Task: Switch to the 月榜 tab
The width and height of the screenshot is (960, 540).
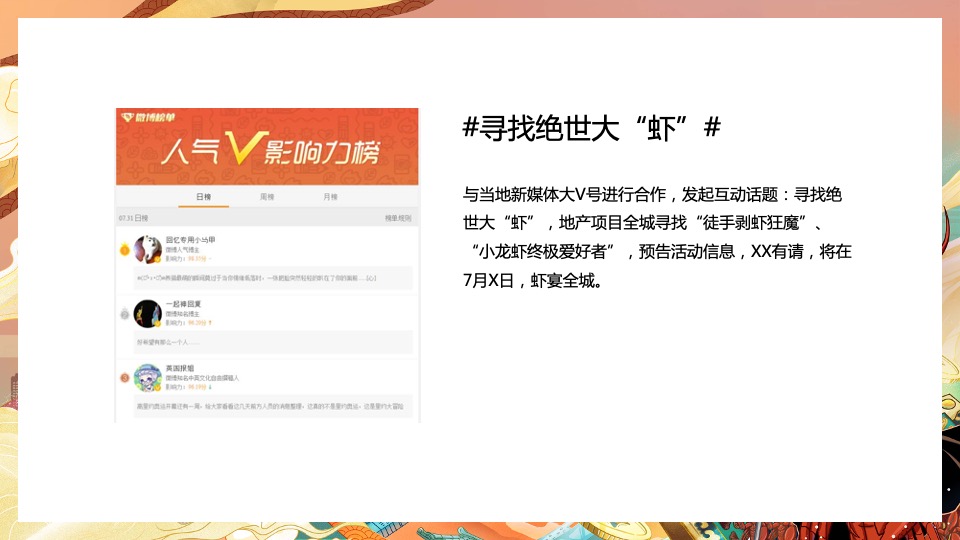Action: (x=331, y=197)
